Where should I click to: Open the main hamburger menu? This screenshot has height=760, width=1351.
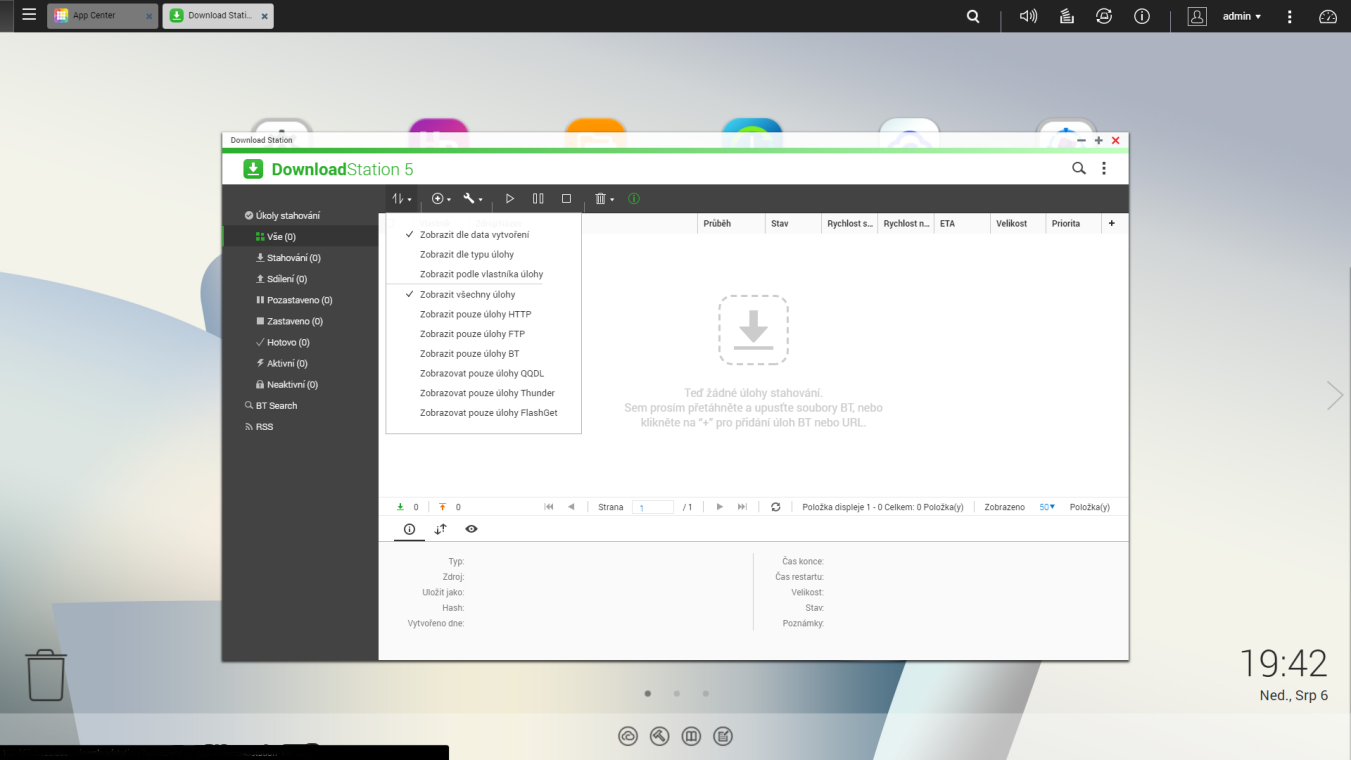(28, 16)
